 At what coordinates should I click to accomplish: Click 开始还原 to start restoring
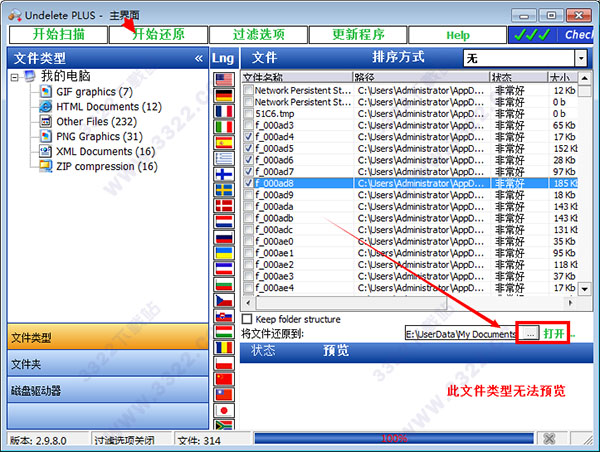158,35
